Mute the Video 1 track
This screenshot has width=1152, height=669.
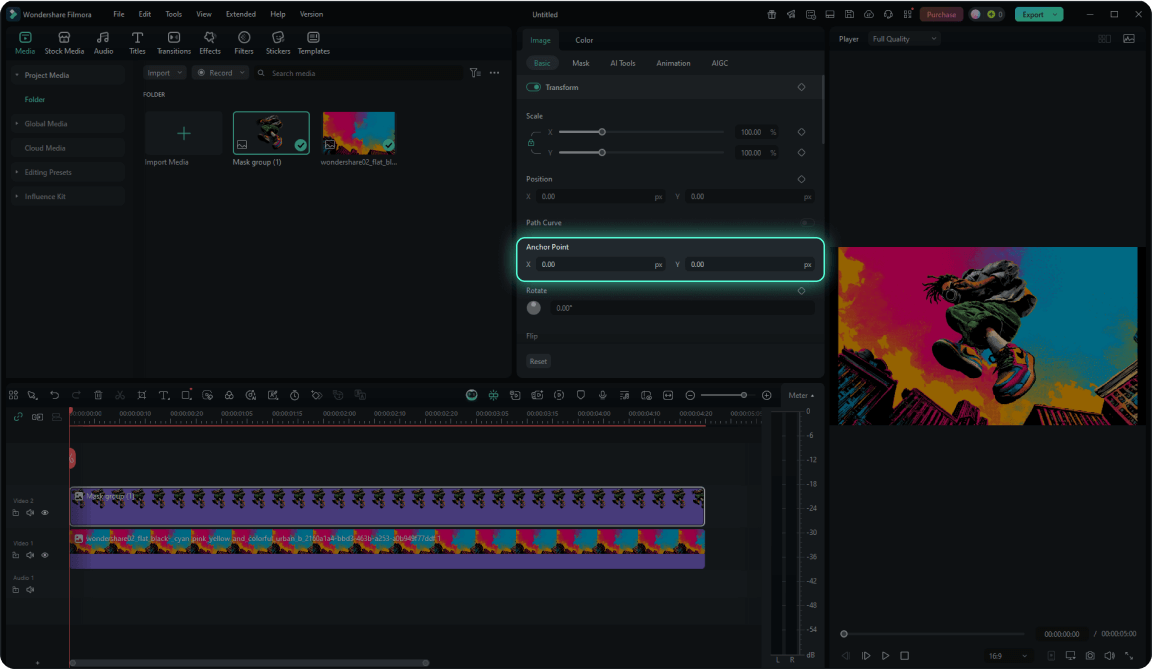coord(30,555)
